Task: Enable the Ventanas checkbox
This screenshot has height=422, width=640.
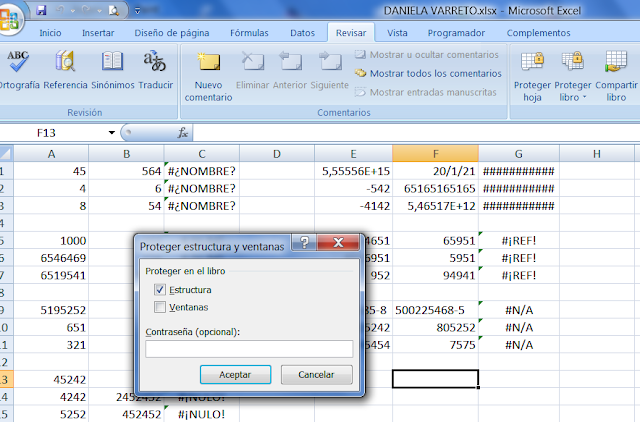Action: pyautogui.click(x=160, y=307)
